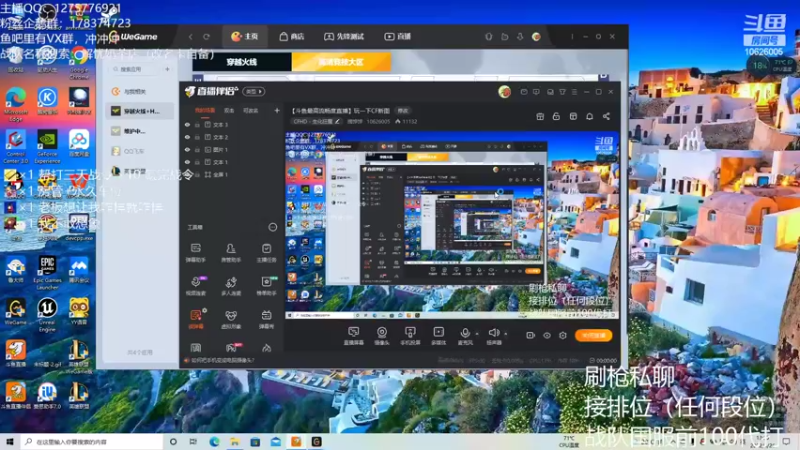Click the Windows taskbar search box
800x450 pixels.
point(92,441)
